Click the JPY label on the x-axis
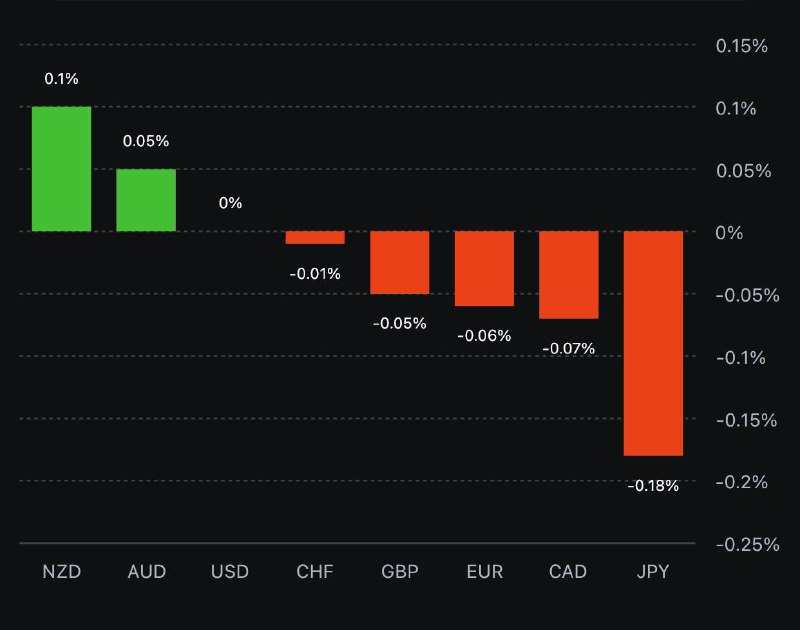The width and height of the screenshot is (800, 630). (x=653, y=572)
